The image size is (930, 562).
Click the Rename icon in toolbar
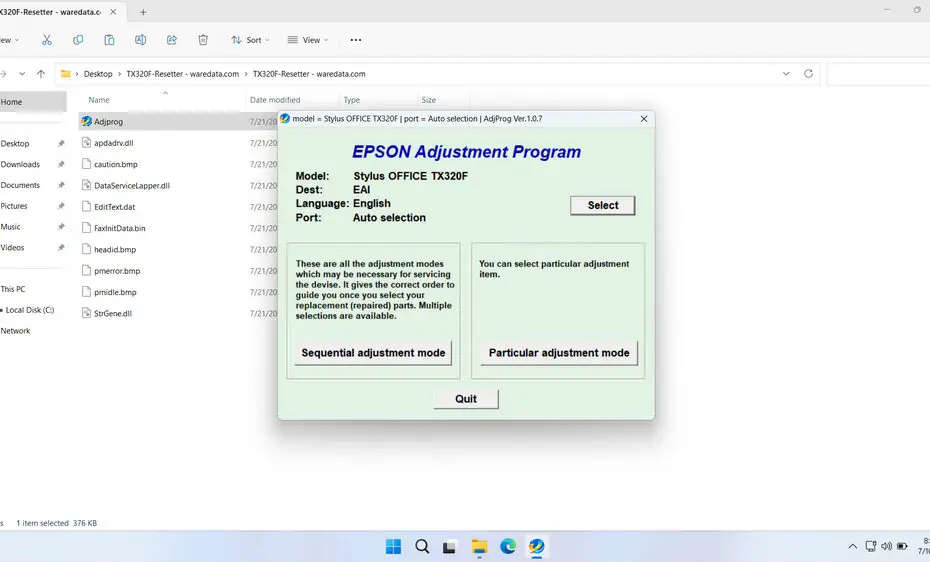pyautogui.click(x=141, y=40)
